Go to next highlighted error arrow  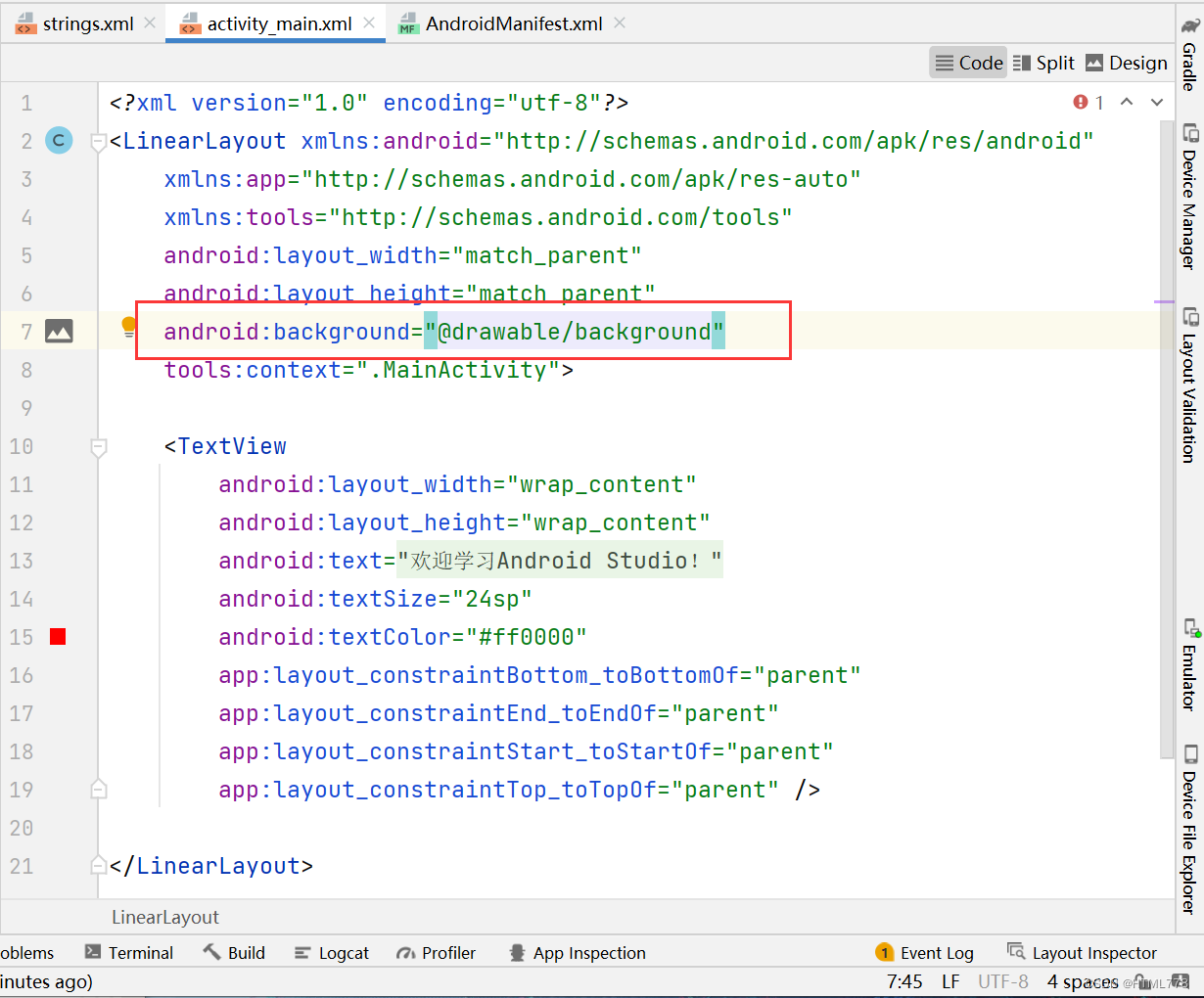pos(1157,102)
